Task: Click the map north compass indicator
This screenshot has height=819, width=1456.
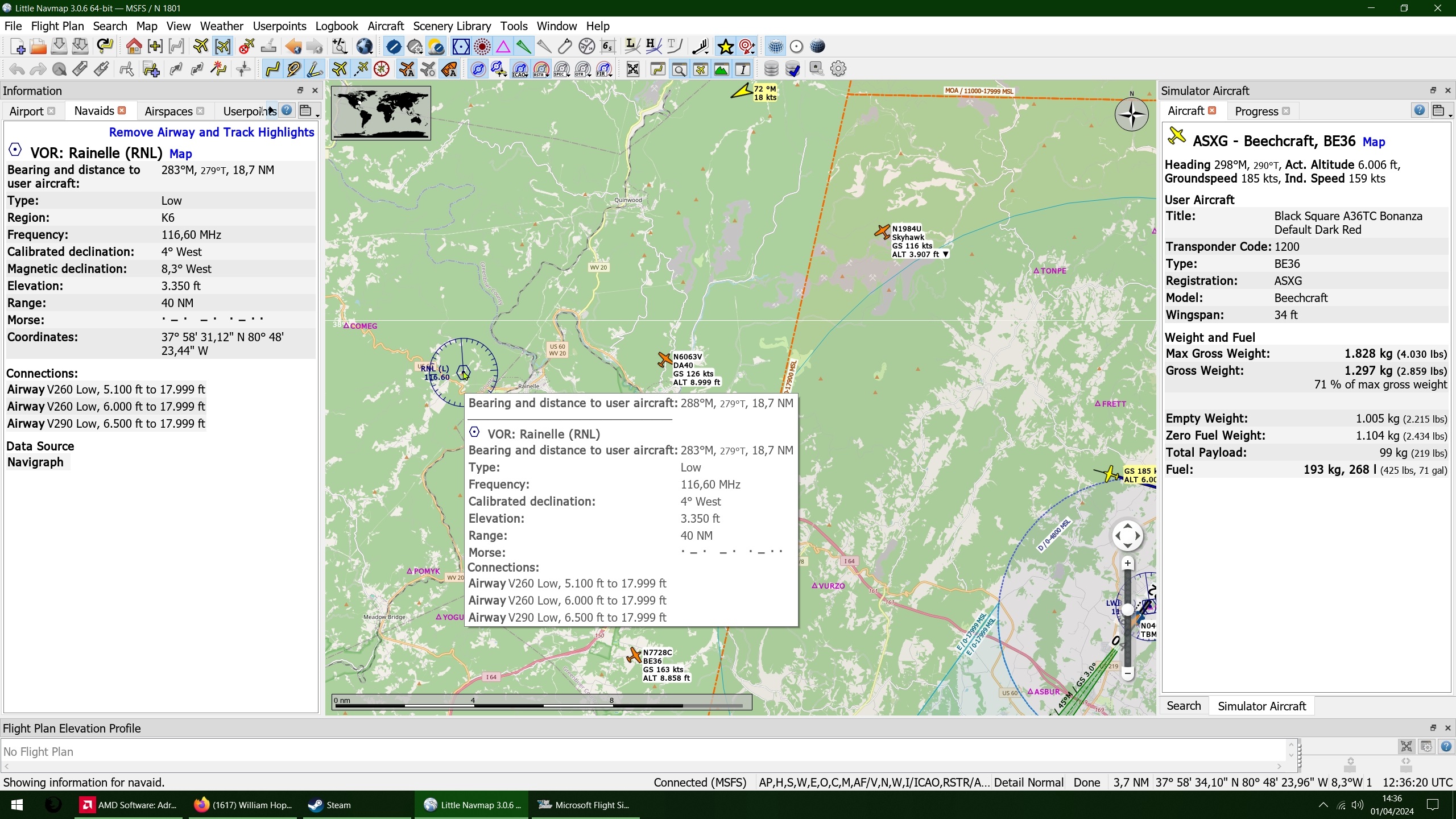Action: point(1131,114)
